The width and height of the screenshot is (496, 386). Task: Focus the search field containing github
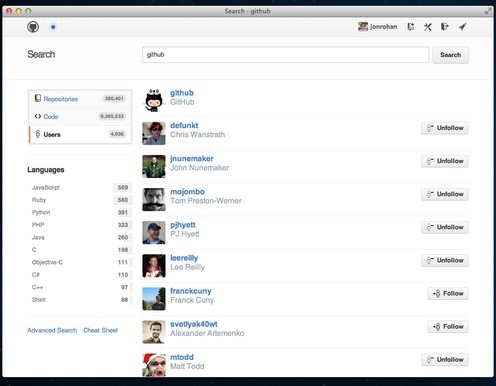(286, 55)
